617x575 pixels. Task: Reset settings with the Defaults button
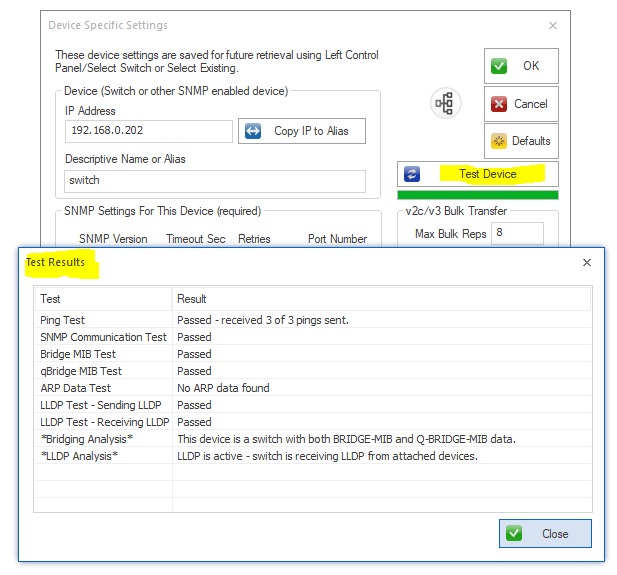point(521,141)
